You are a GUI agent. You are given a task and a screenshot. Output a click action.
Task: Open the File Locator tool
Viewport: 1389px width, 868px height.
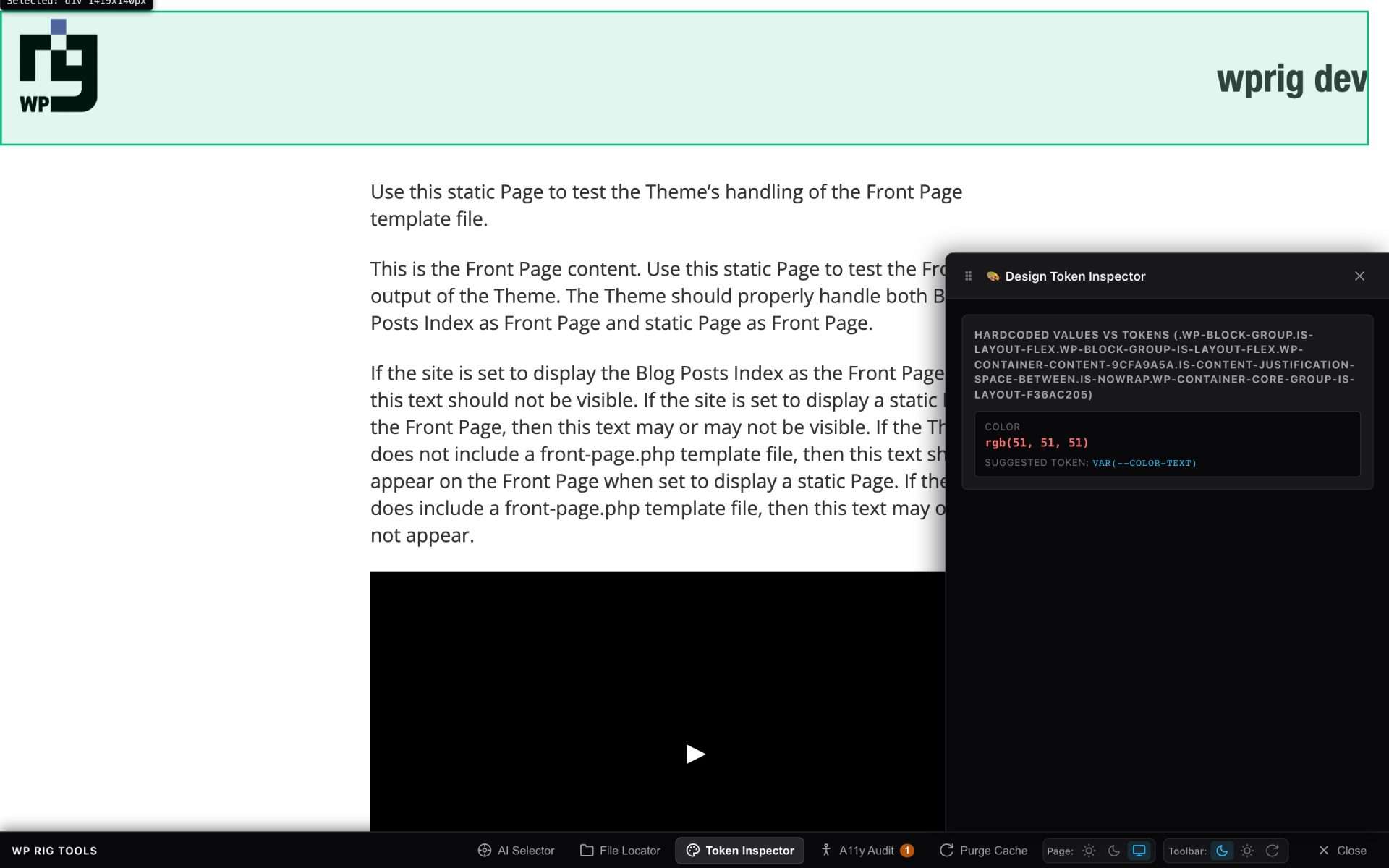tap(620, 851)
